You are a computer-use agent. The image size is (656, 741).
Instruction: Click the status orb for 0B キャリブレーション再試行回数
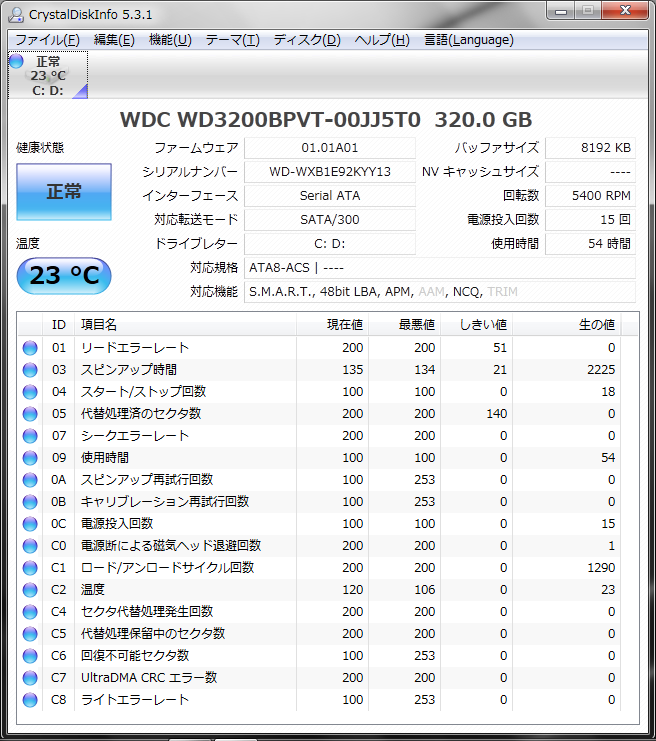30,502
